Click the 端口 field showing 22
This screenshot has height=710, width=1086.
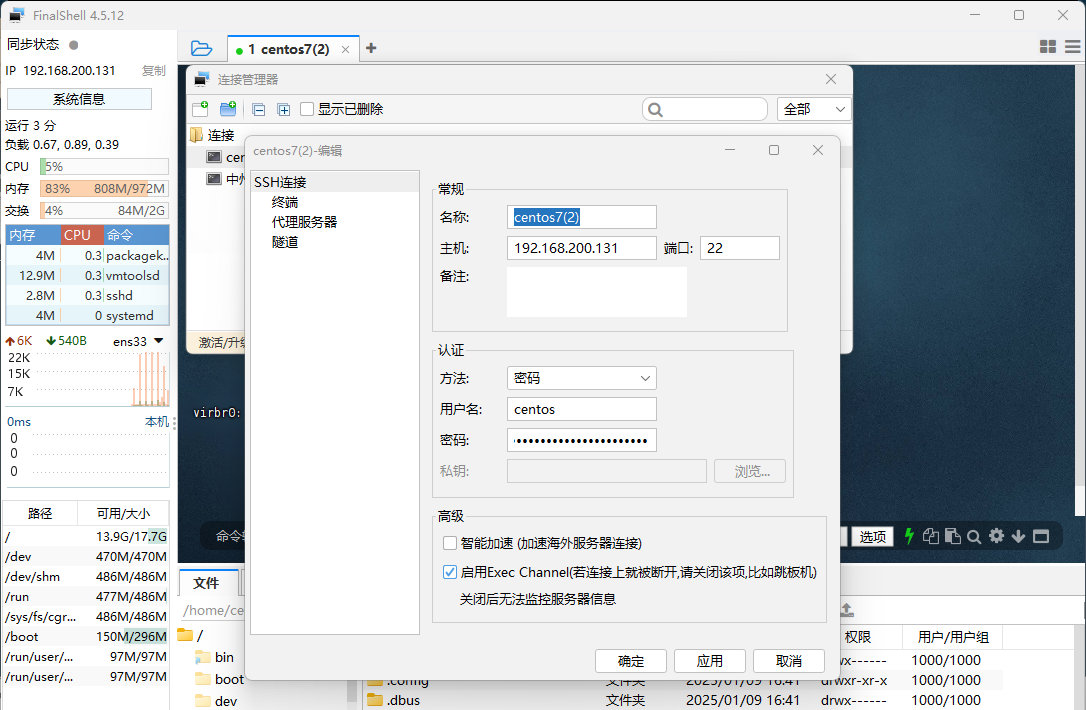[x=740, y=248]
